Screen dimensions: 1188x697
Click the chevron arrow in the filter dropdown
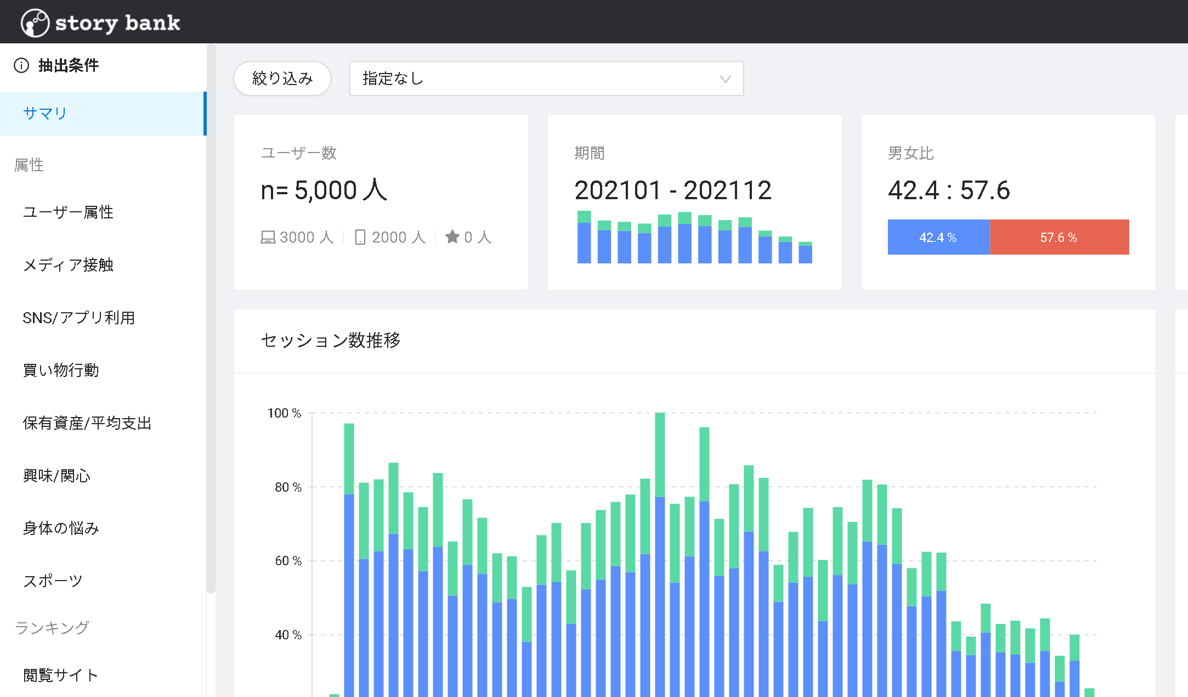725,79
